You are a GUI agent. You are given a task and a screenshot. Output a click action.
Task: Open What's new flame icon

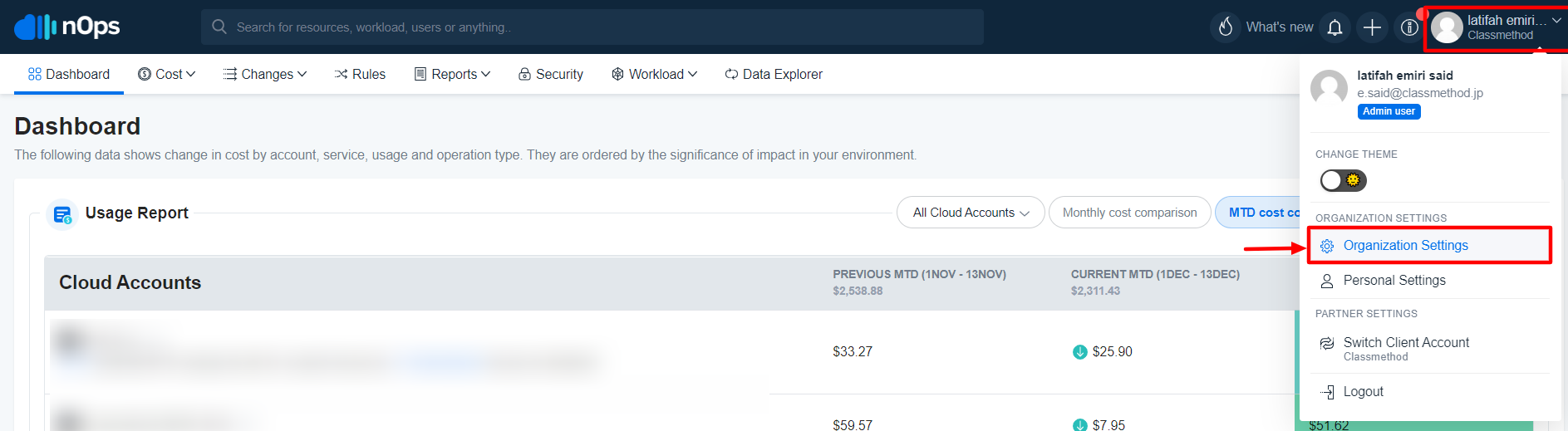[x=1225, y=27]
